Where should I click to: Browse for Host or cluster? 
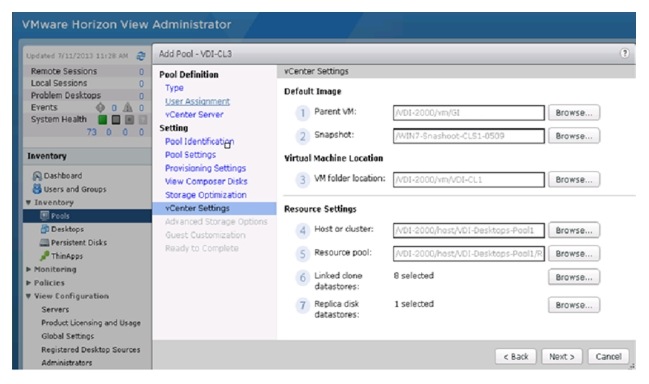[574, 230]
